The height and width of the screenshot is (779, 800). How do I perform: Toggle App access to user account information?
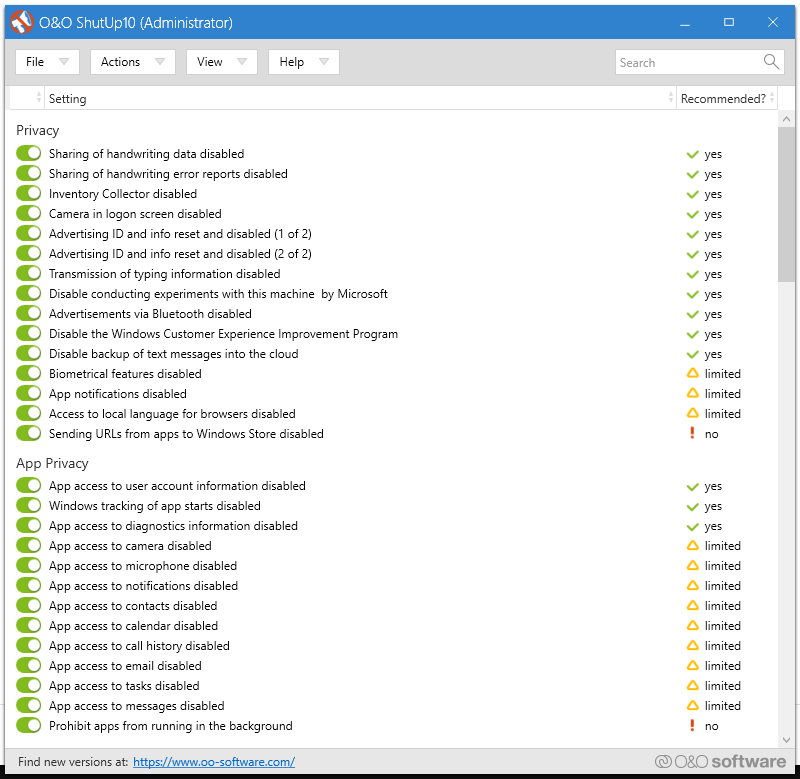pyautogui.click(x=29, y=485)
